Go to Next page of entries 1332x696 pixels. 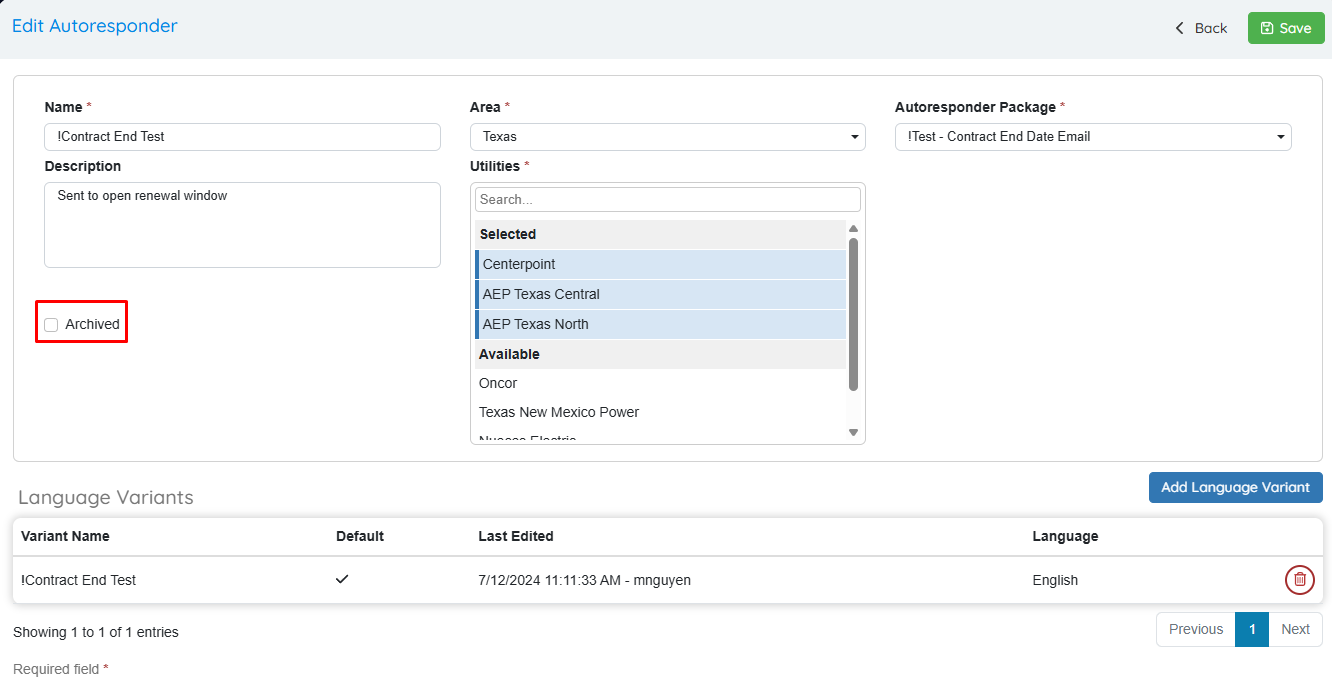tap(1295, 630)
